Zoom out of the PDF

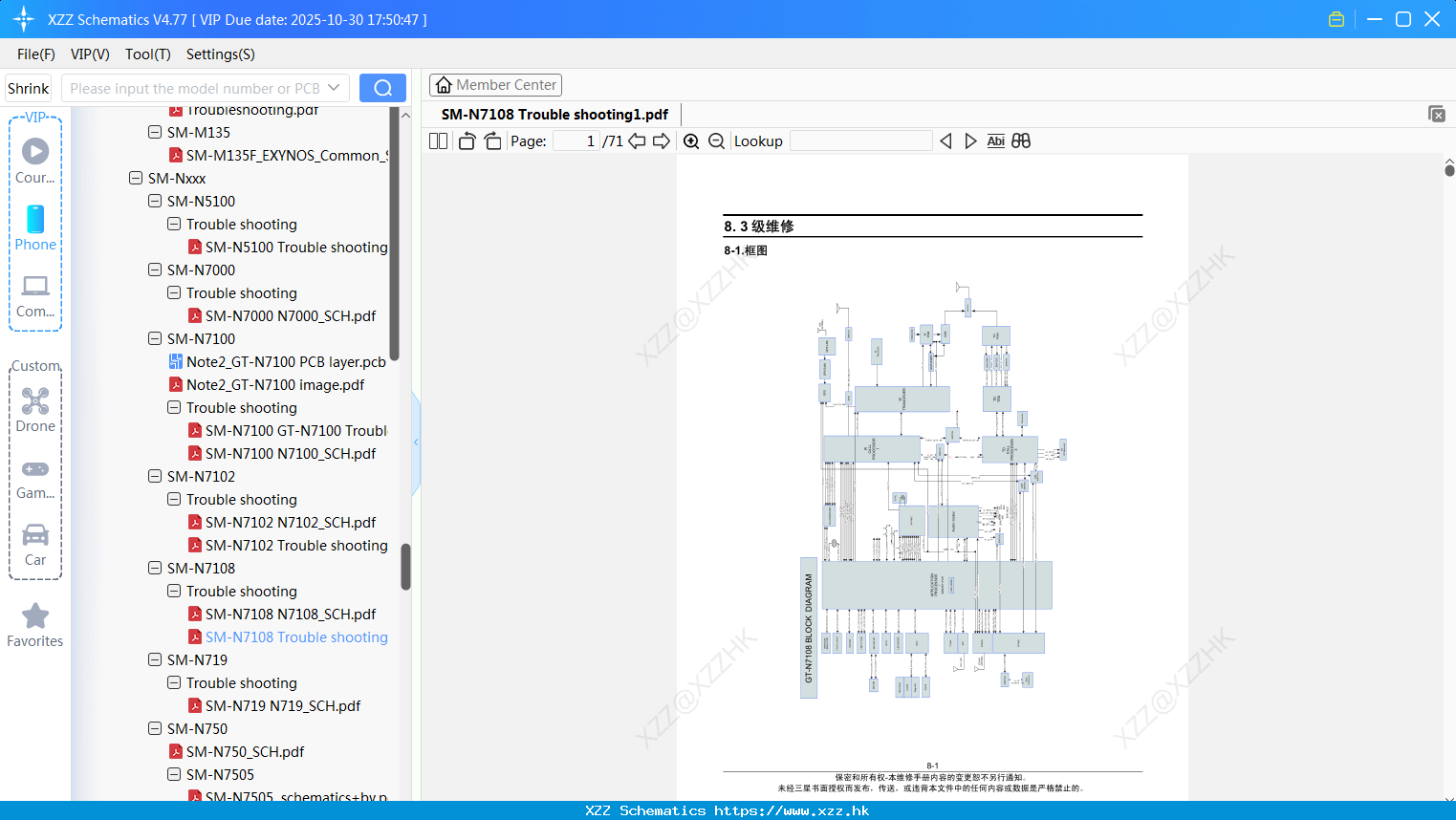coord(717,141)
